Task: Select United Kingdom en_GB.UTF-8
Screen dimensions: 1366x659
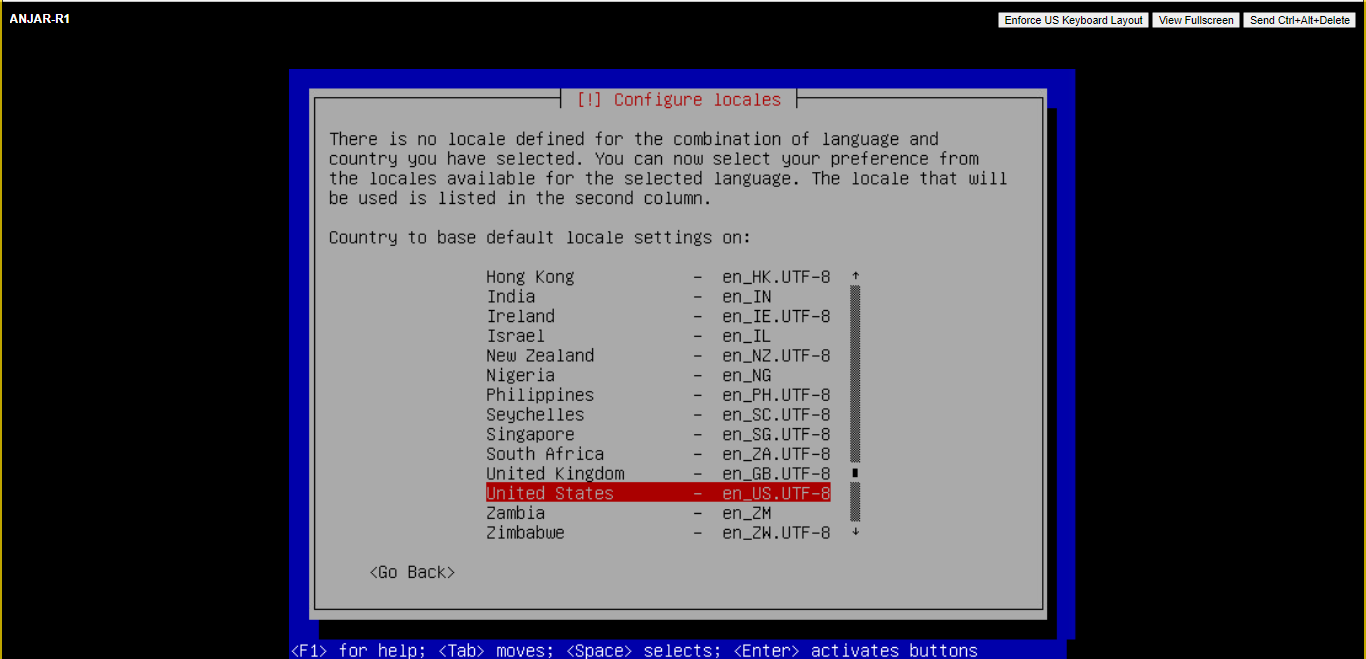Action: pos(657,474)
